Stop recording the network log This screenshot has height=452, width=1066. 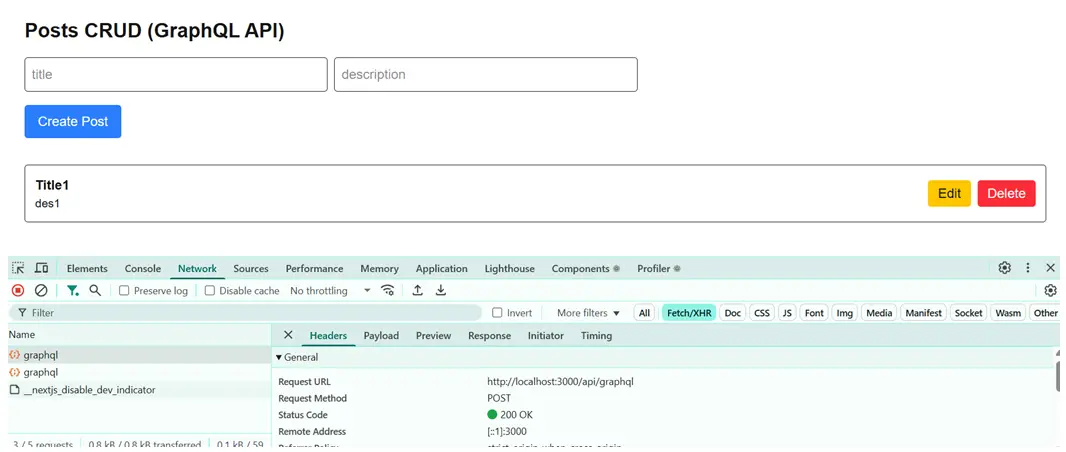(18, 291)
